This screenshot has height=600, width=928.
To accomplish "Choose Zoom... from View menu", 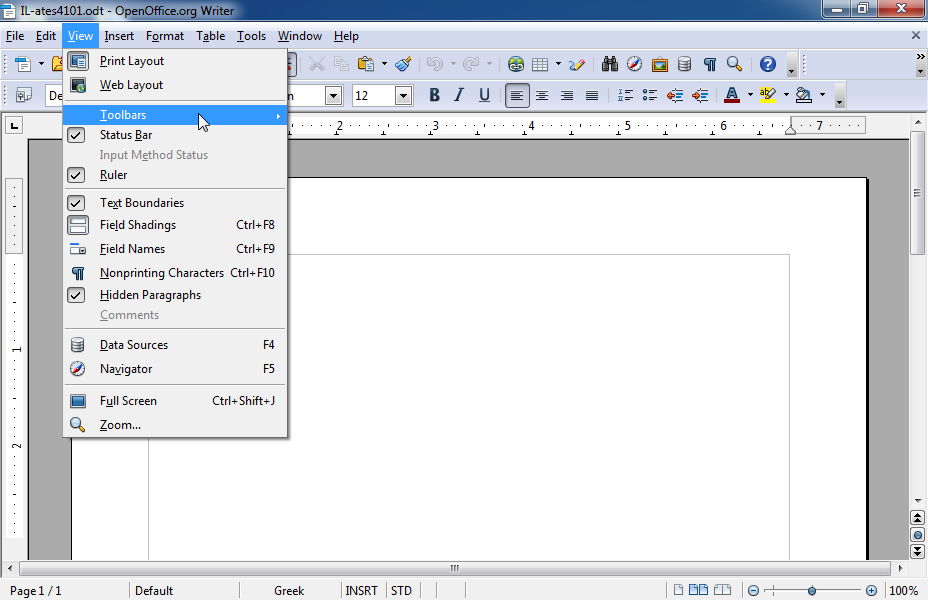I will tap(175, 425).
